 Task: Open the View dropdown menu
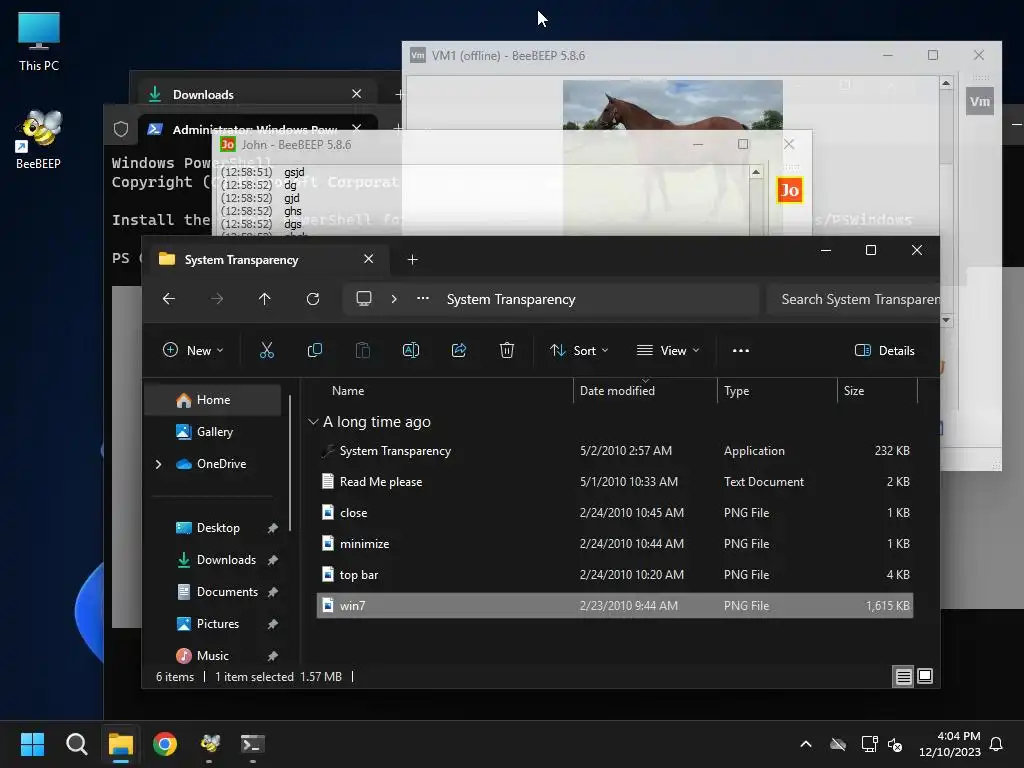coord(668,351)
